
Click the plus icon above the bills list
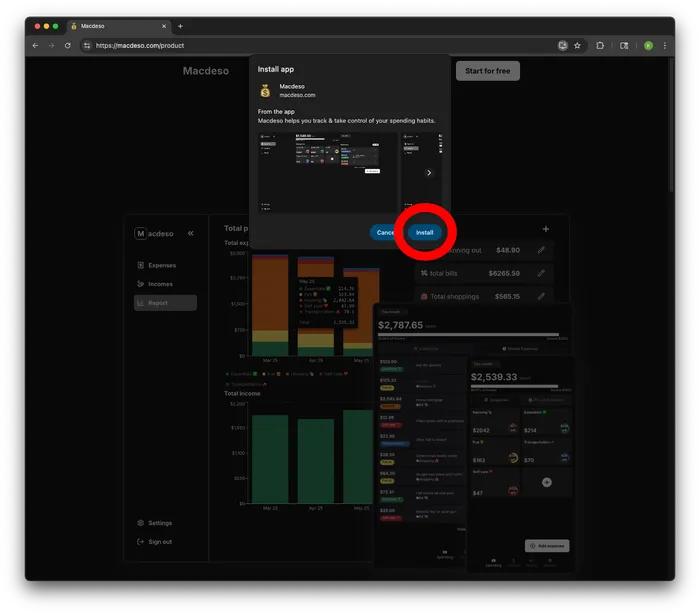[546, 229]
